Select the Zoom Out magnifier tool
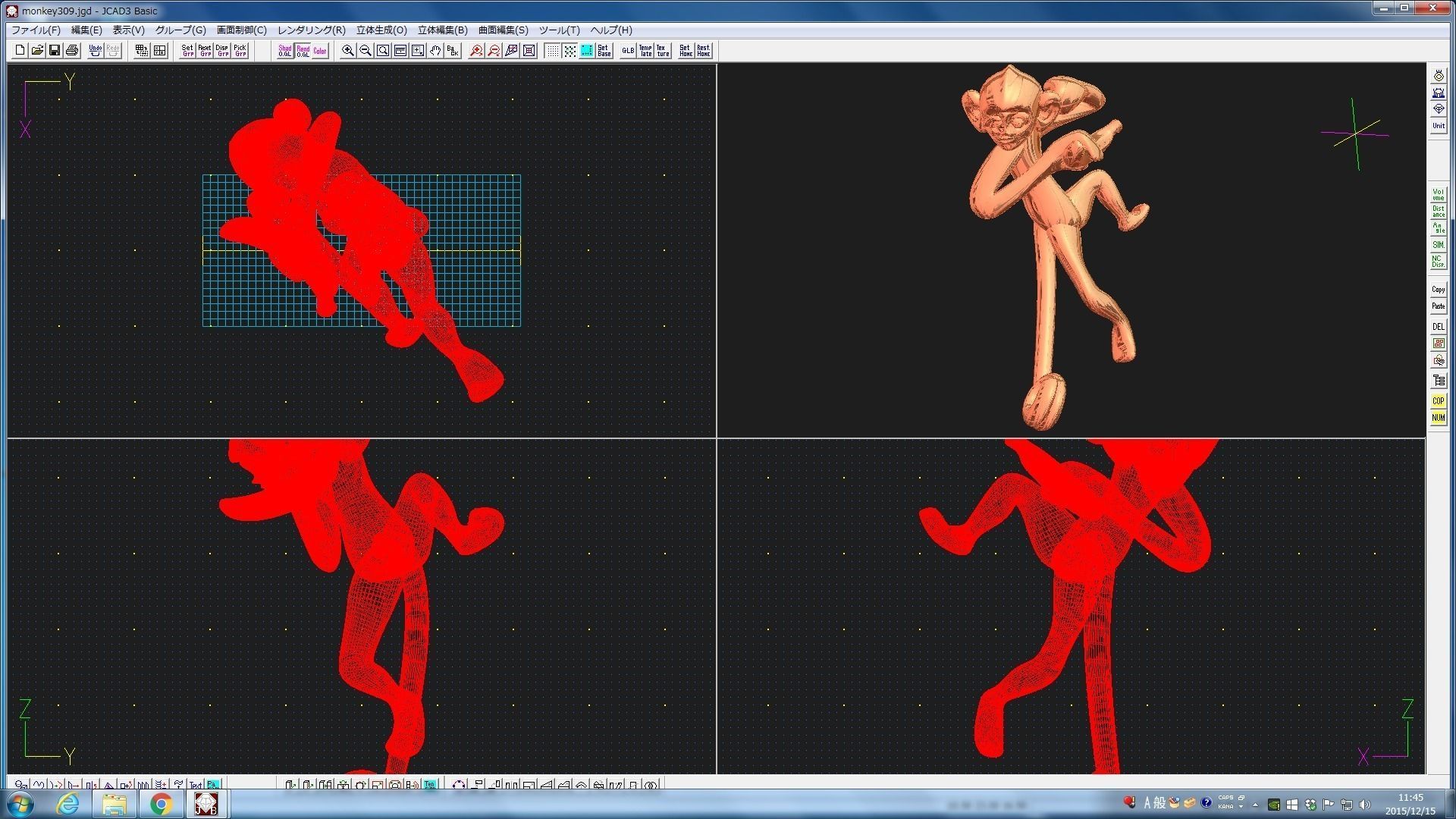This screenshot has width=1456, height=819. coord(366,51)
